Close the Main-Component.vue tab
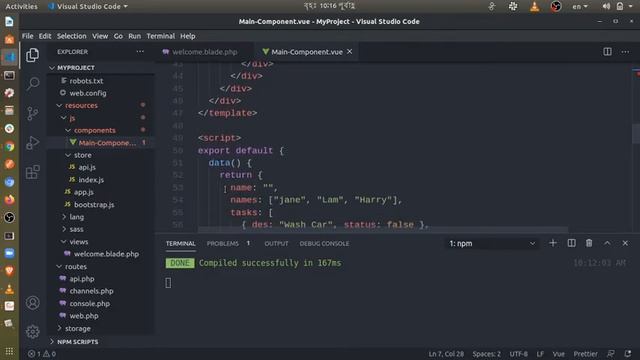 [x=349, y=51]
